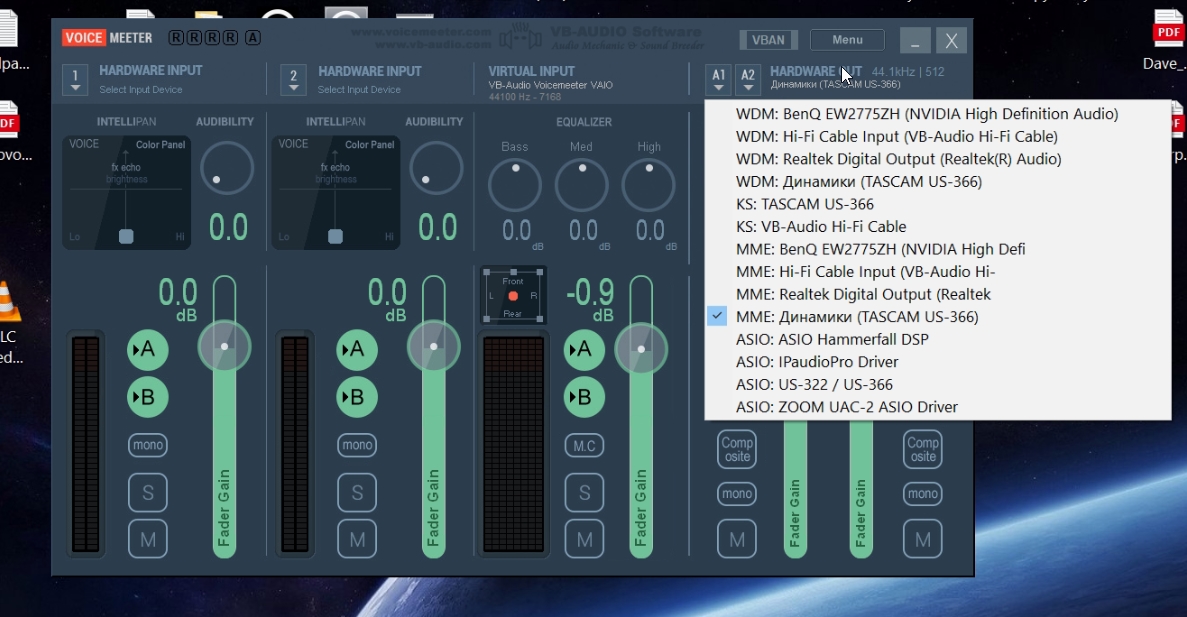
Task: Mute the right output bus with M
Action: click(x=923, y=540)
